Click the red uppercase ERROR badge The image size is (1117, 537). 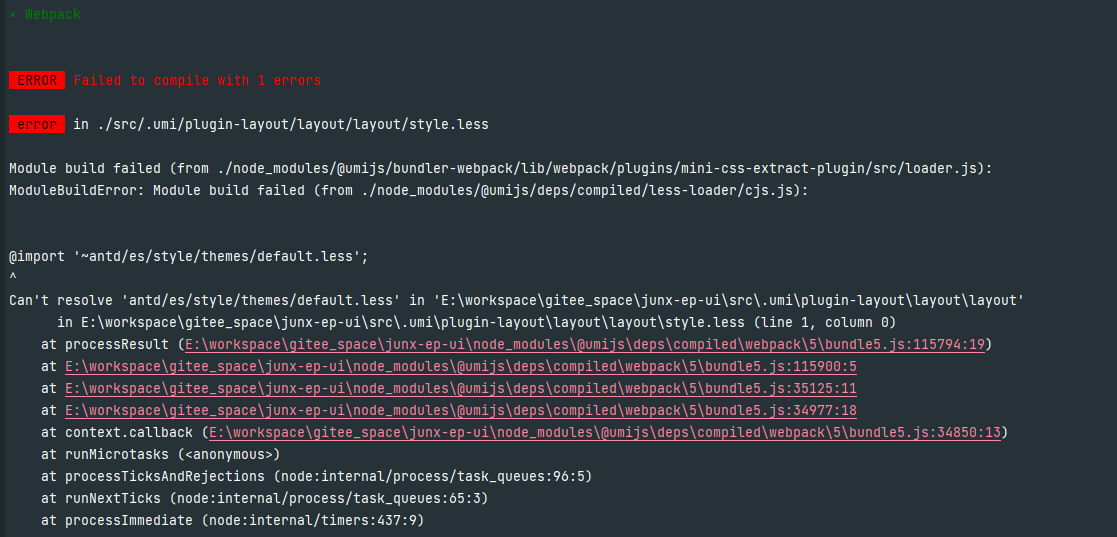37,80
